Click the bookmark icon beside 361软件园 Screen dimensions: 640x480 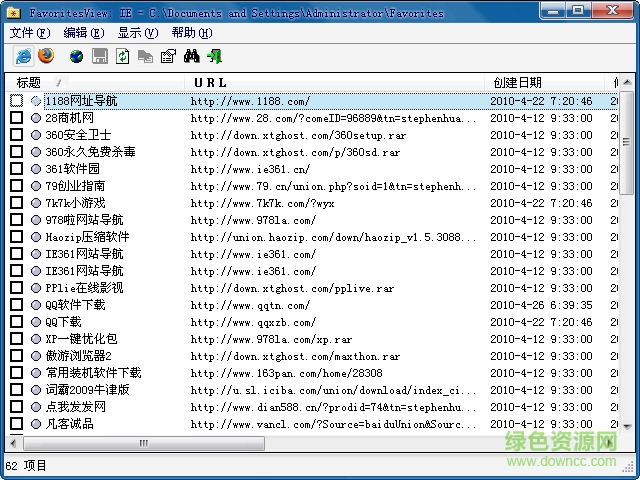(36, 169)
